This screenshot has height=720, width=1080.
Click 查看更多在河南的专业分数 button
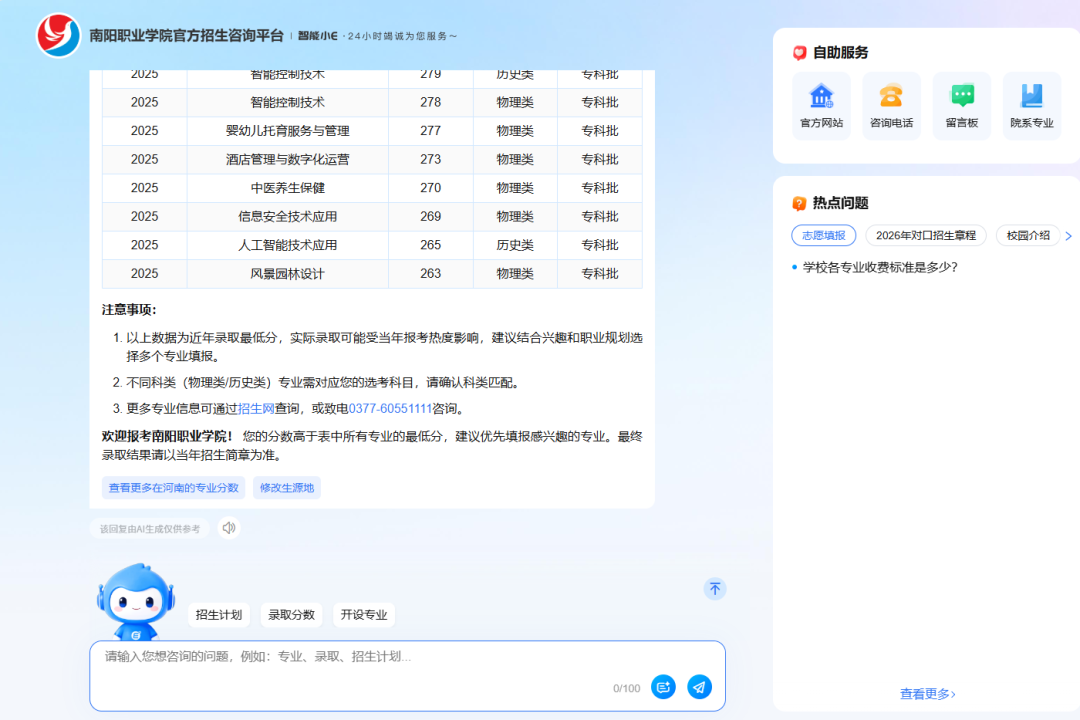point(173,488)
